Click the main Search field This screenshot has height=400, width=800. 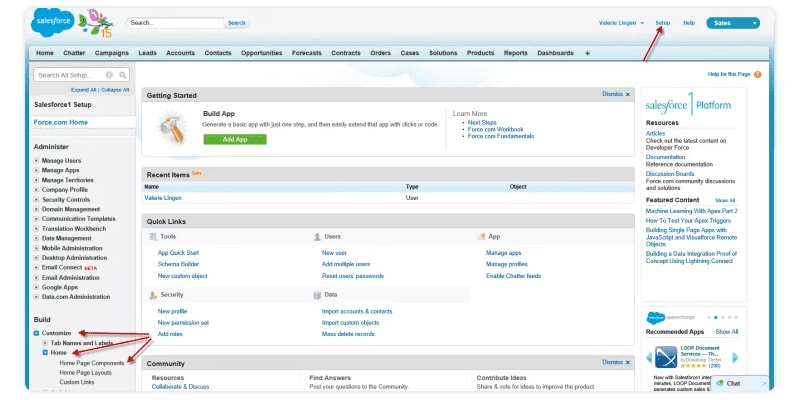[175, 23]
